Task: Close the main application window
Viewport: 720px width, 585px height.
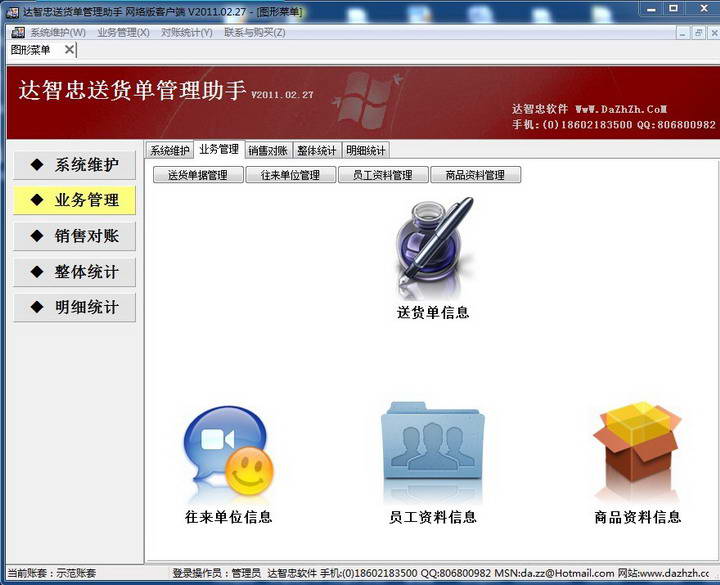Action: click(x=703, y=8)
